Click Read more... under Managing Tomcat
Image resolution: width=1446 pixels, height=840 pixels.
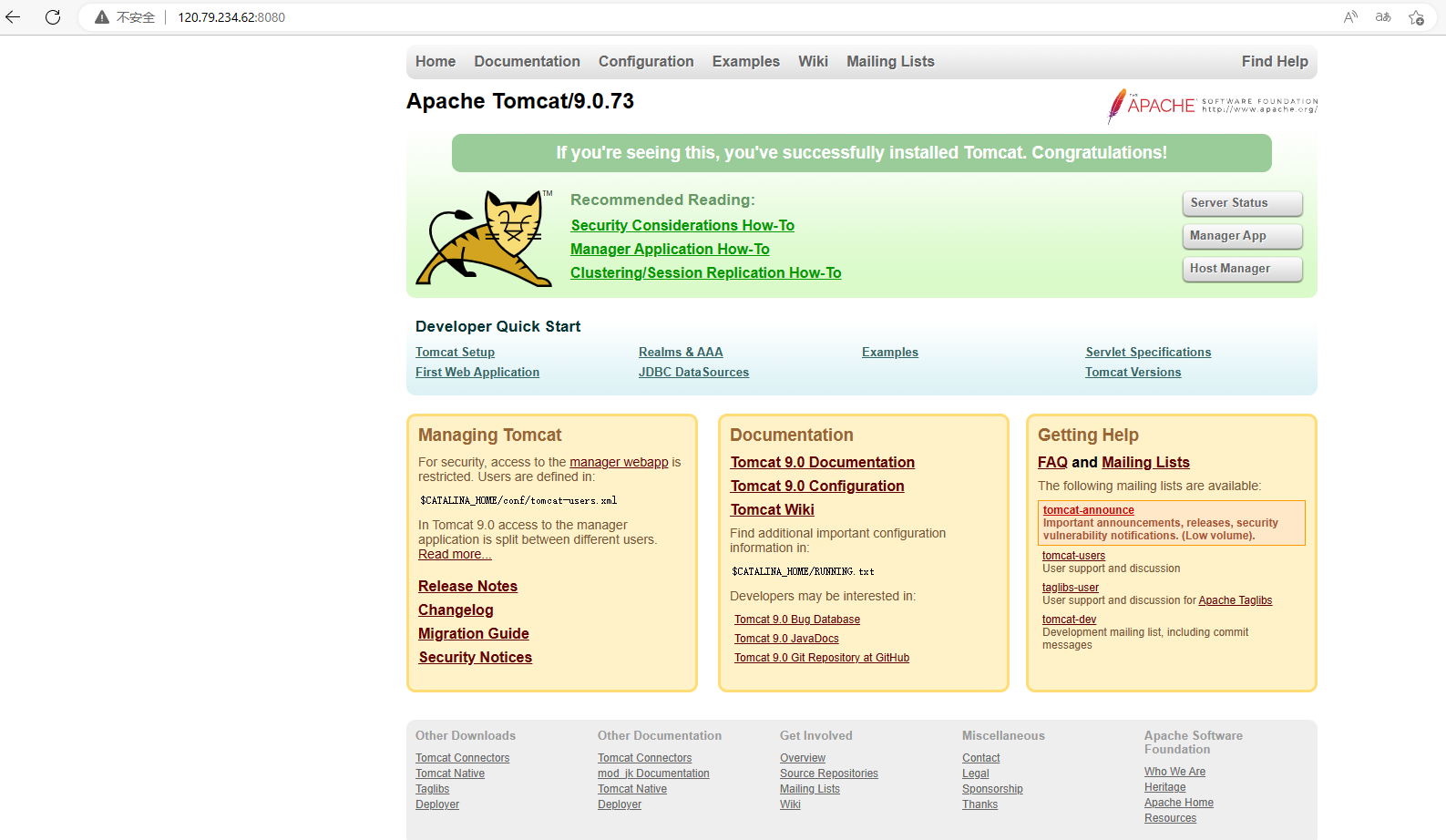click(x=455, y=554)
